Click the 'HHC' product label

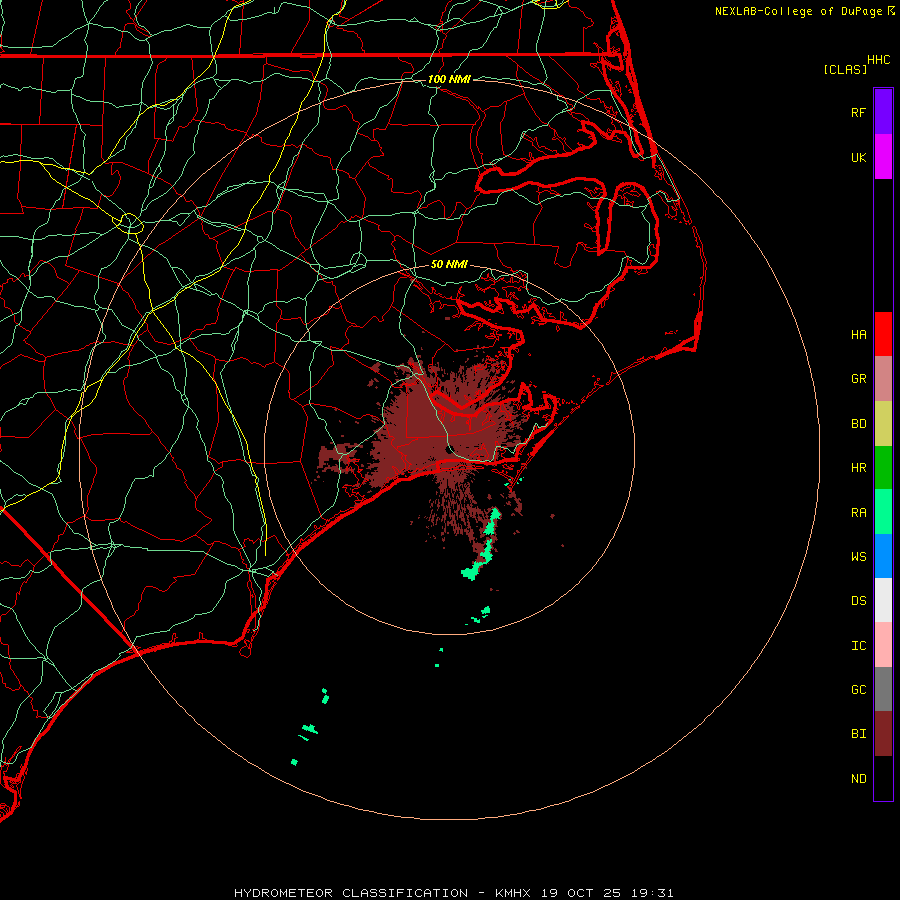(x=878, y=60)
